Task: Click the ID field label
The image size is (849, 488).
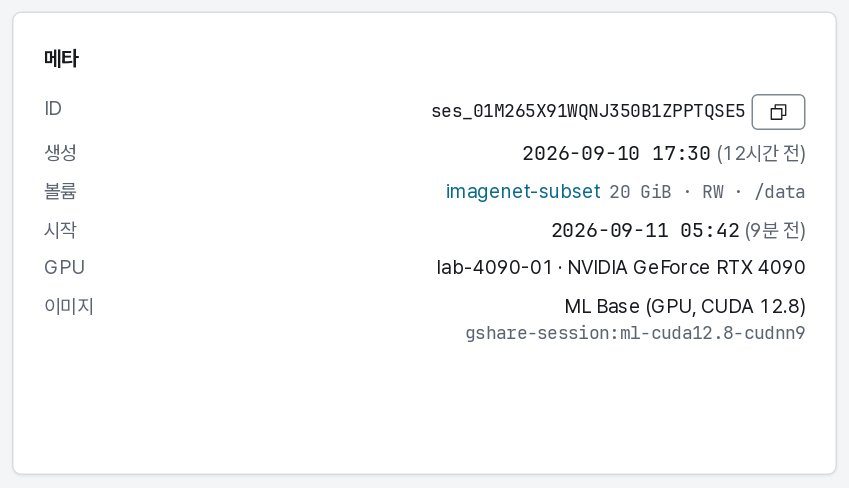Action: coord(53,109)
